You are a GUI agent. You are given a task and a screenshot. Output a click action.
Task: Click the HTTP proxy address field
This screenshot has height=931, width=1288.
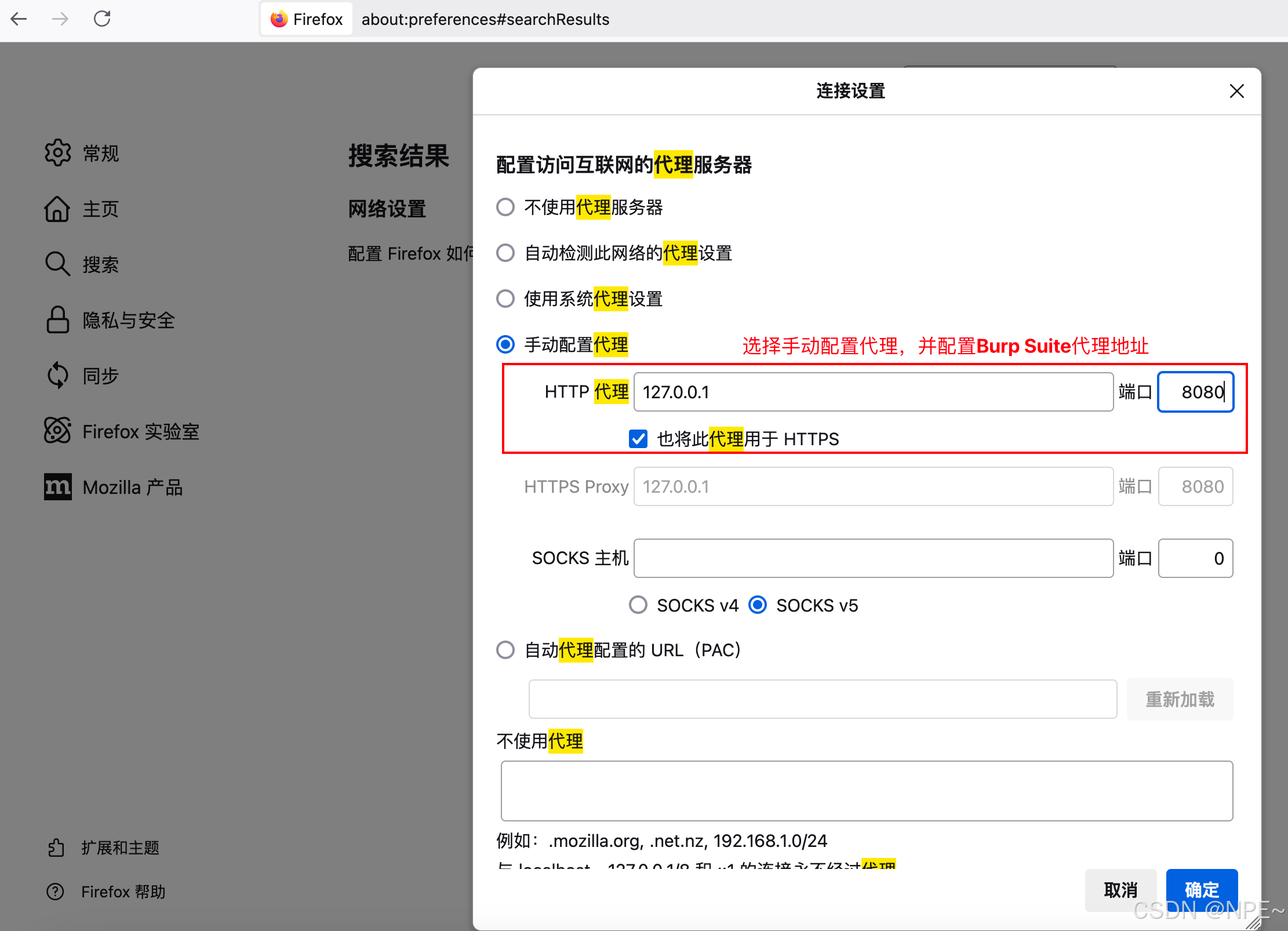(x=873, y=392)
